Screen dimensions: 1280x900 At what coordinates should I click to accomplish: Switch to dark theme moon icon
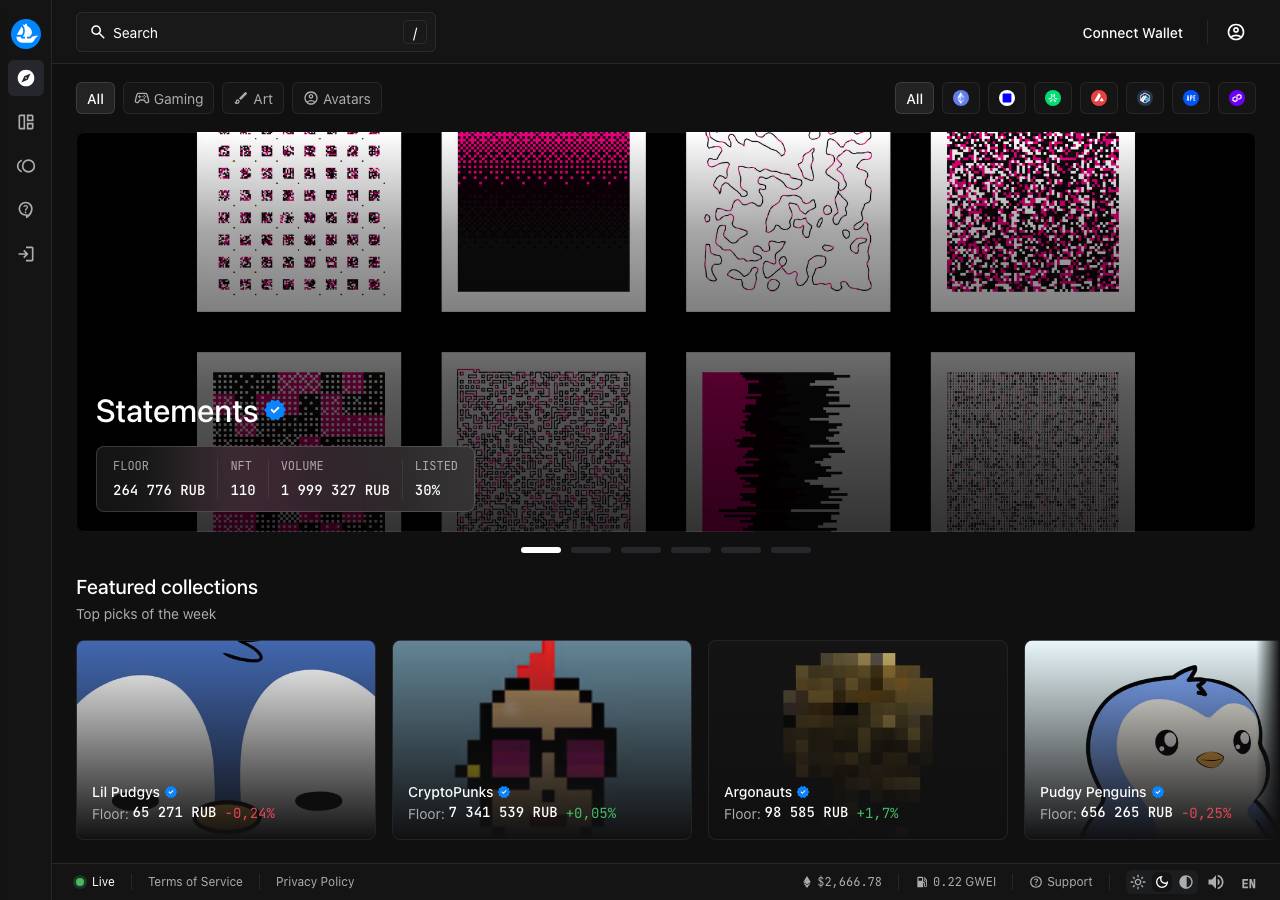point(1162,882)
